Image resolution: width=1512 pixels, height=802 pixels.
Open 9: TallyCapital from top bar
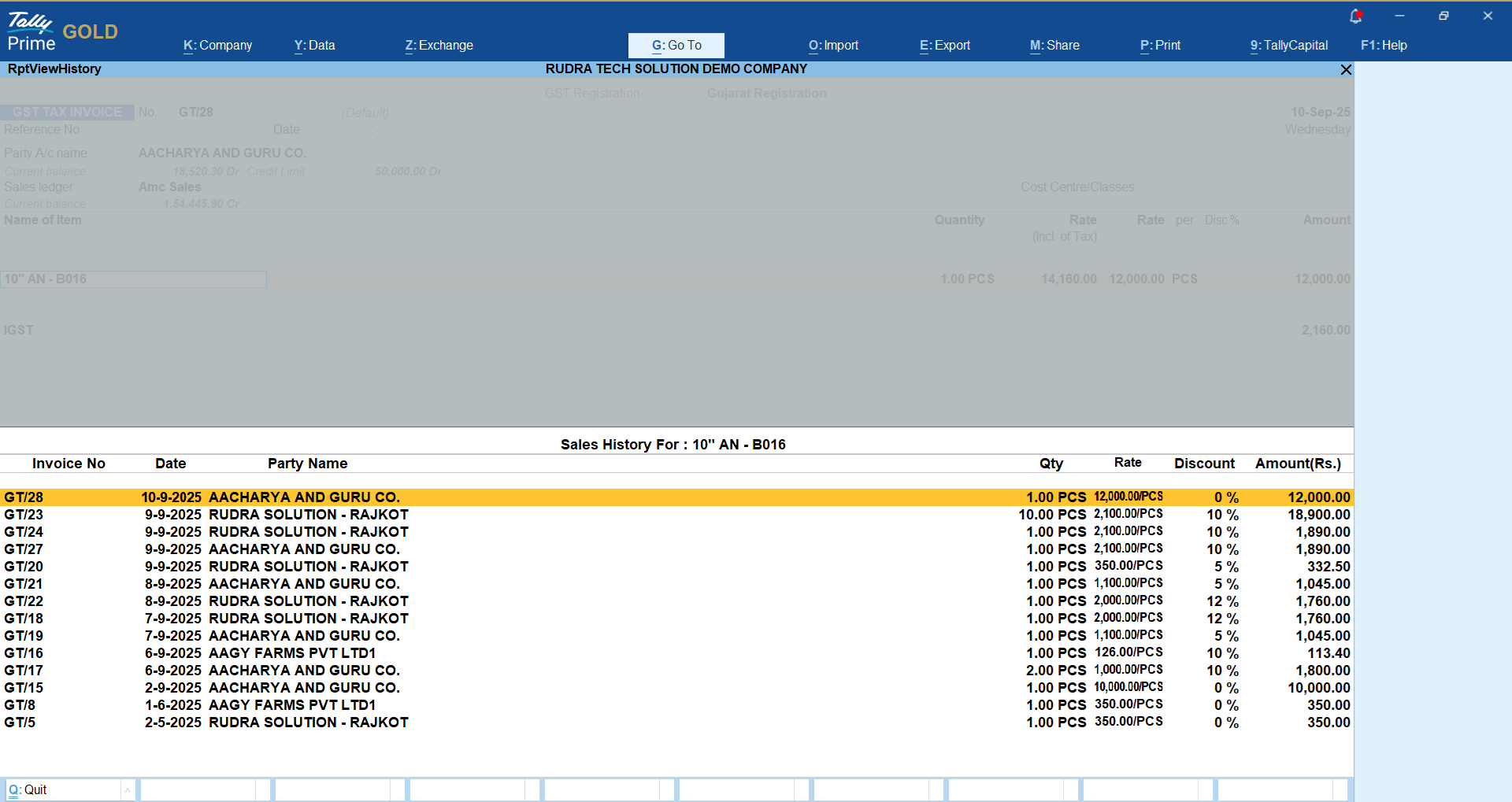(1288, 46)
